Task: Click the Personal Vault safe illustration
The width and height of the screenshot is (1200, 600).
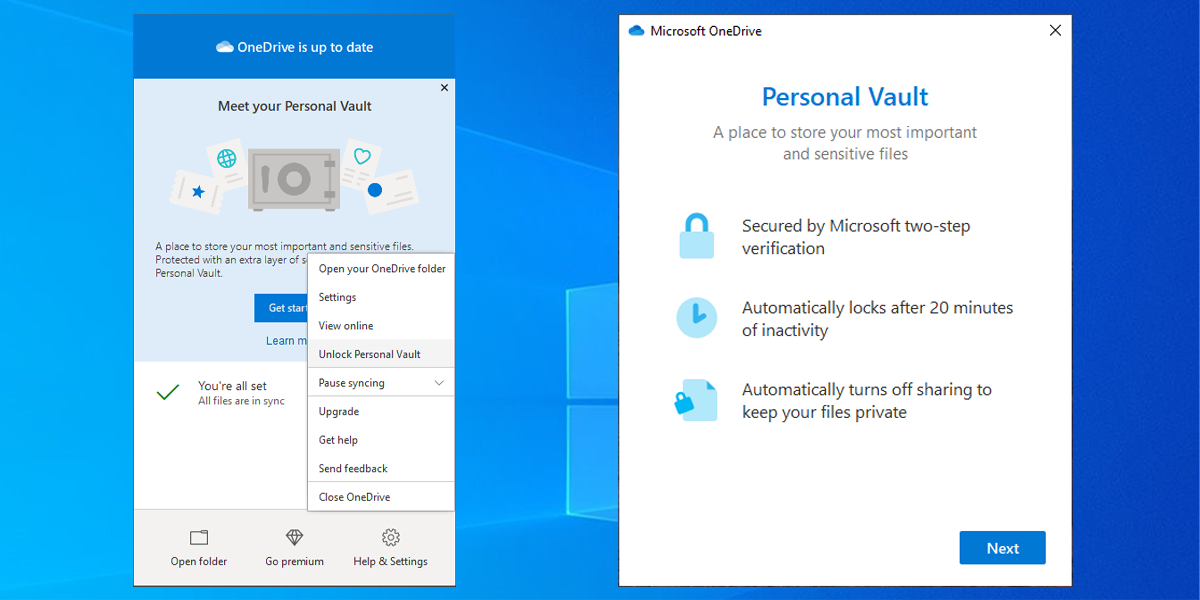Action: click(293, 178)
